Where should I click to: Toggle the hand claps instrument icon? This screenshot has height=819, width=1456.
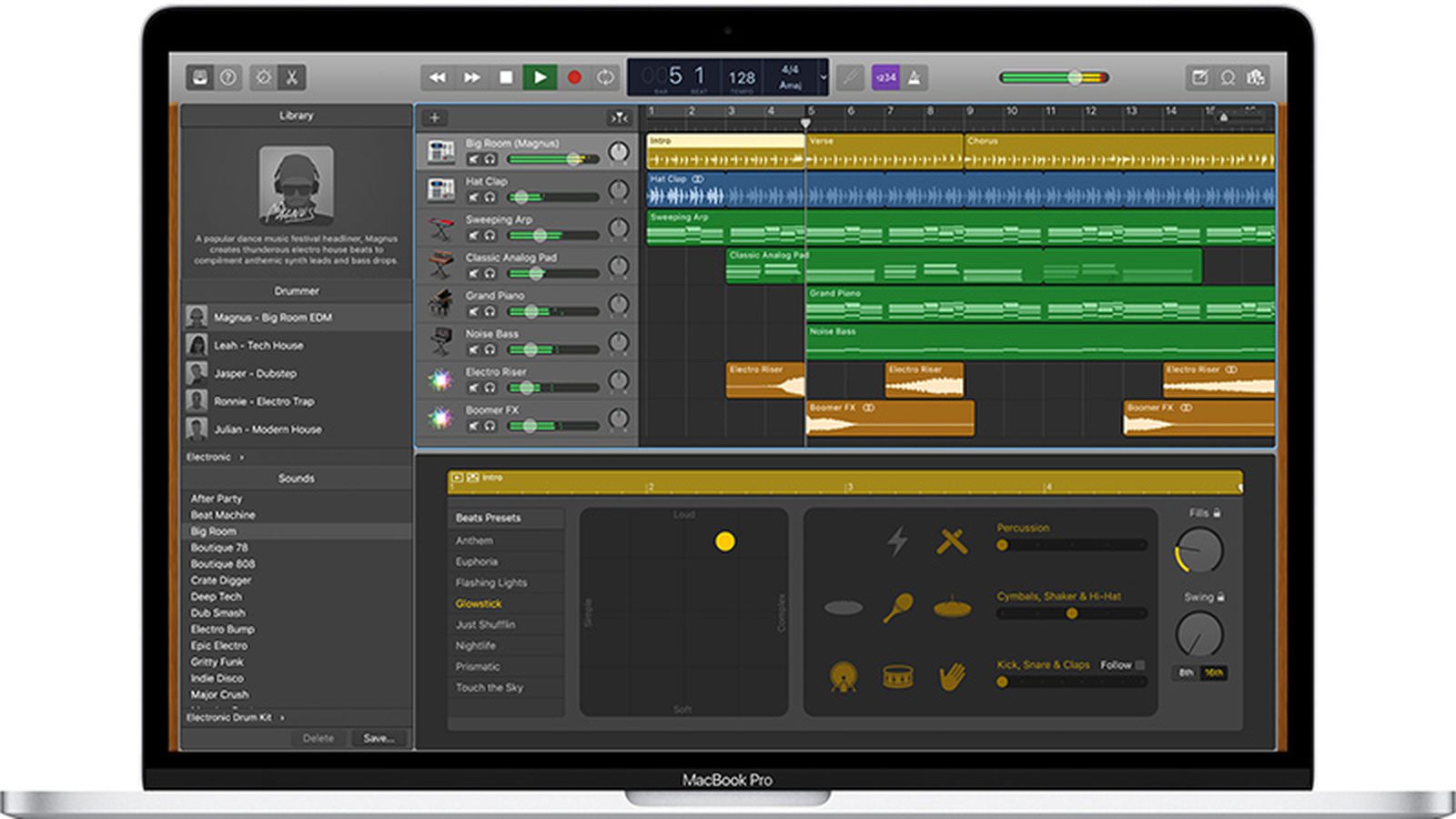point(952,676)
